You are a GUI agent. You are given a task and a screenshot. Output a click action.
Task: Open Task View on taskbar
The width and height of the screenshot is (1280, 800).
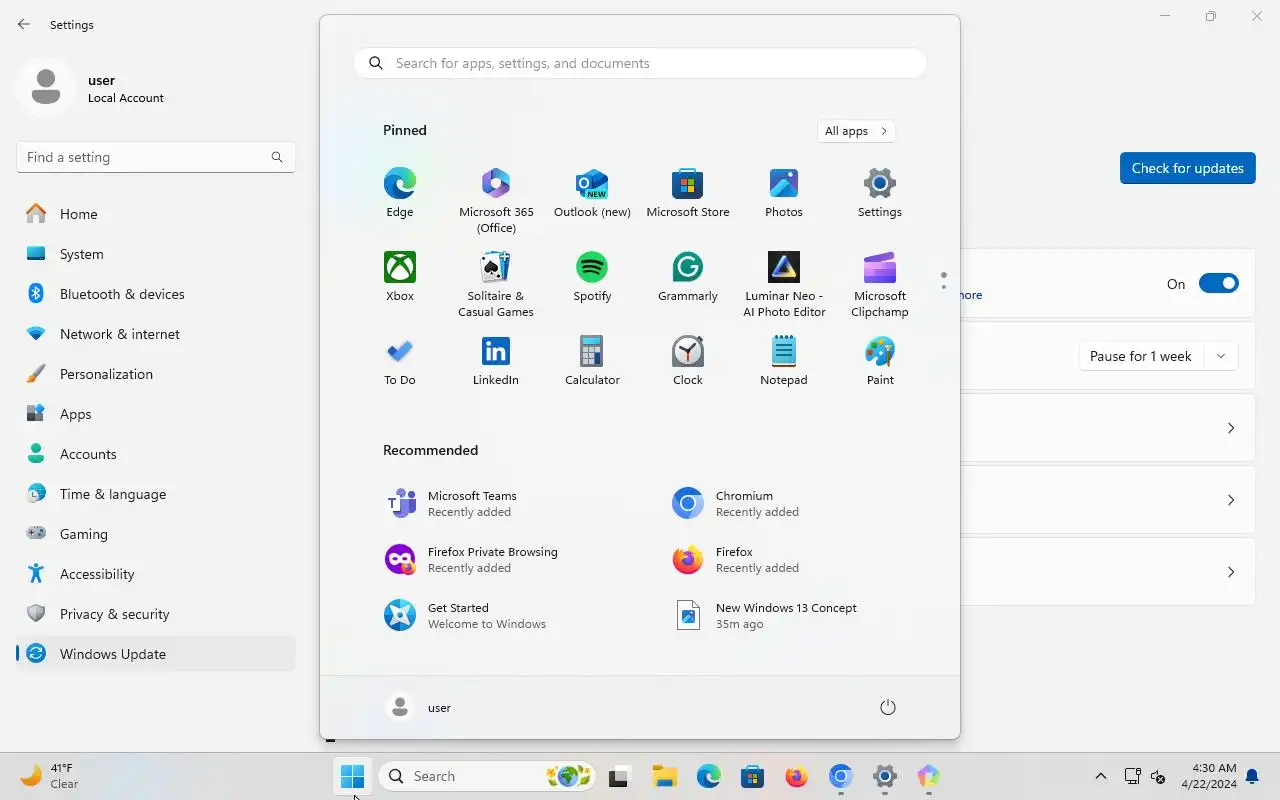click(619, 776)
